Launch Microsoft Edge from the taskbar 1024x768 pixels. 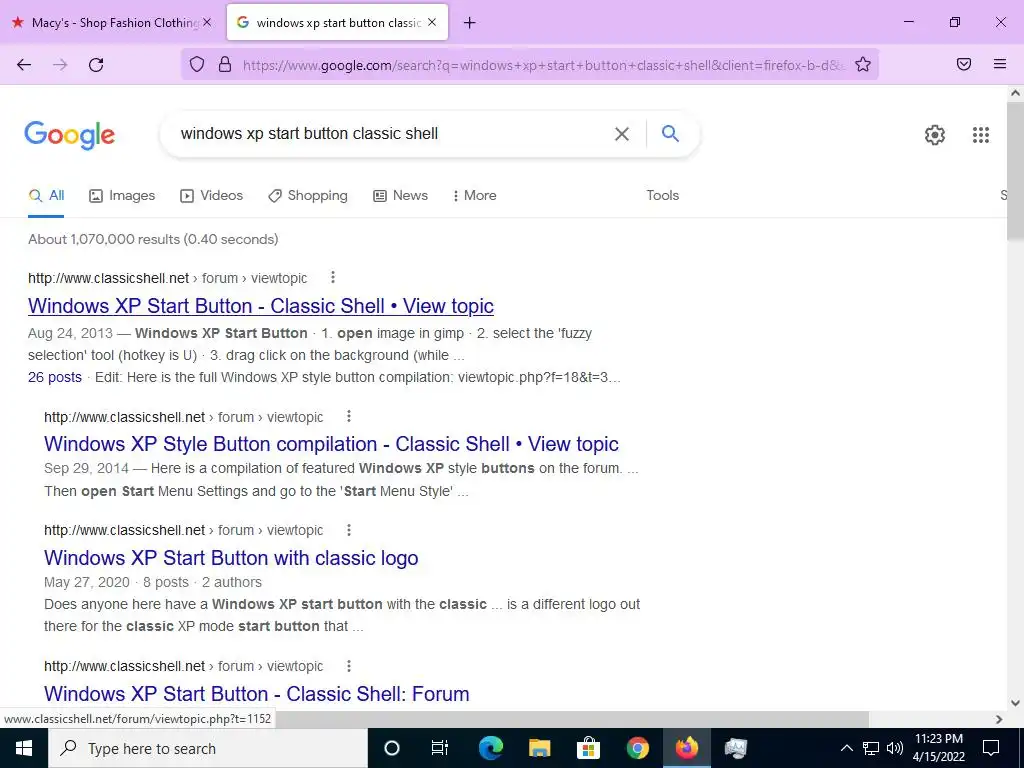point(490,748)
